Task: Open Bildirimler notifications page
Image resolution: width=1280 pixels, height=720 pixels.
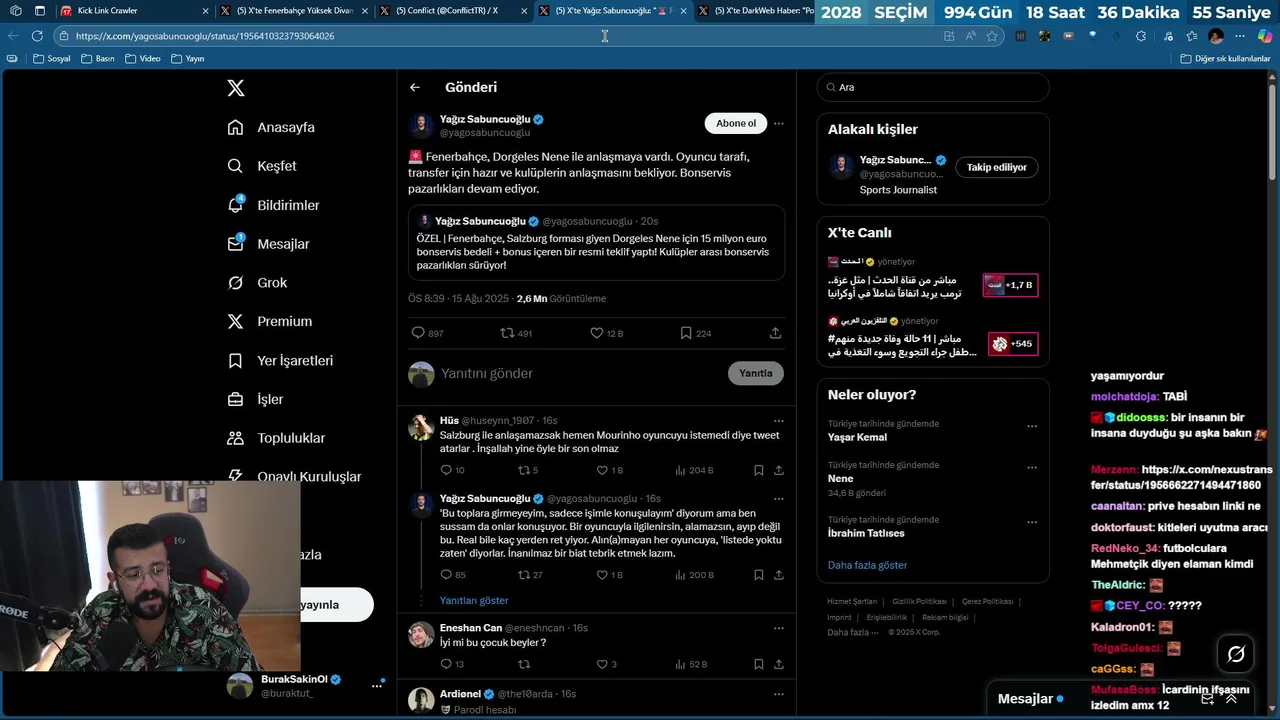Action: click(x=273, y=205)
